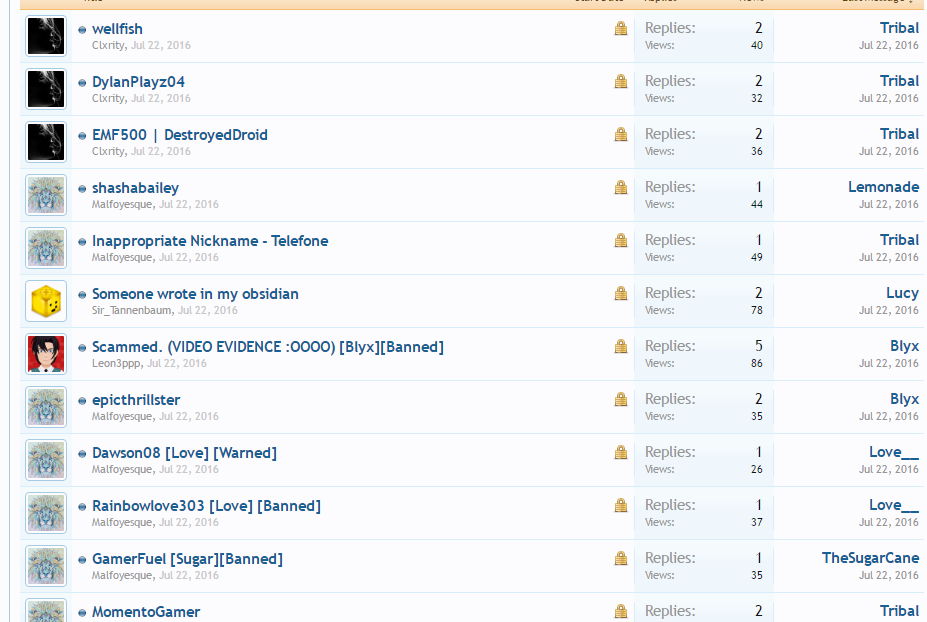This screenshot has width=927, height=622.
Task: Open Tribal's last post on wellfish
Action: tap(899, 28)
